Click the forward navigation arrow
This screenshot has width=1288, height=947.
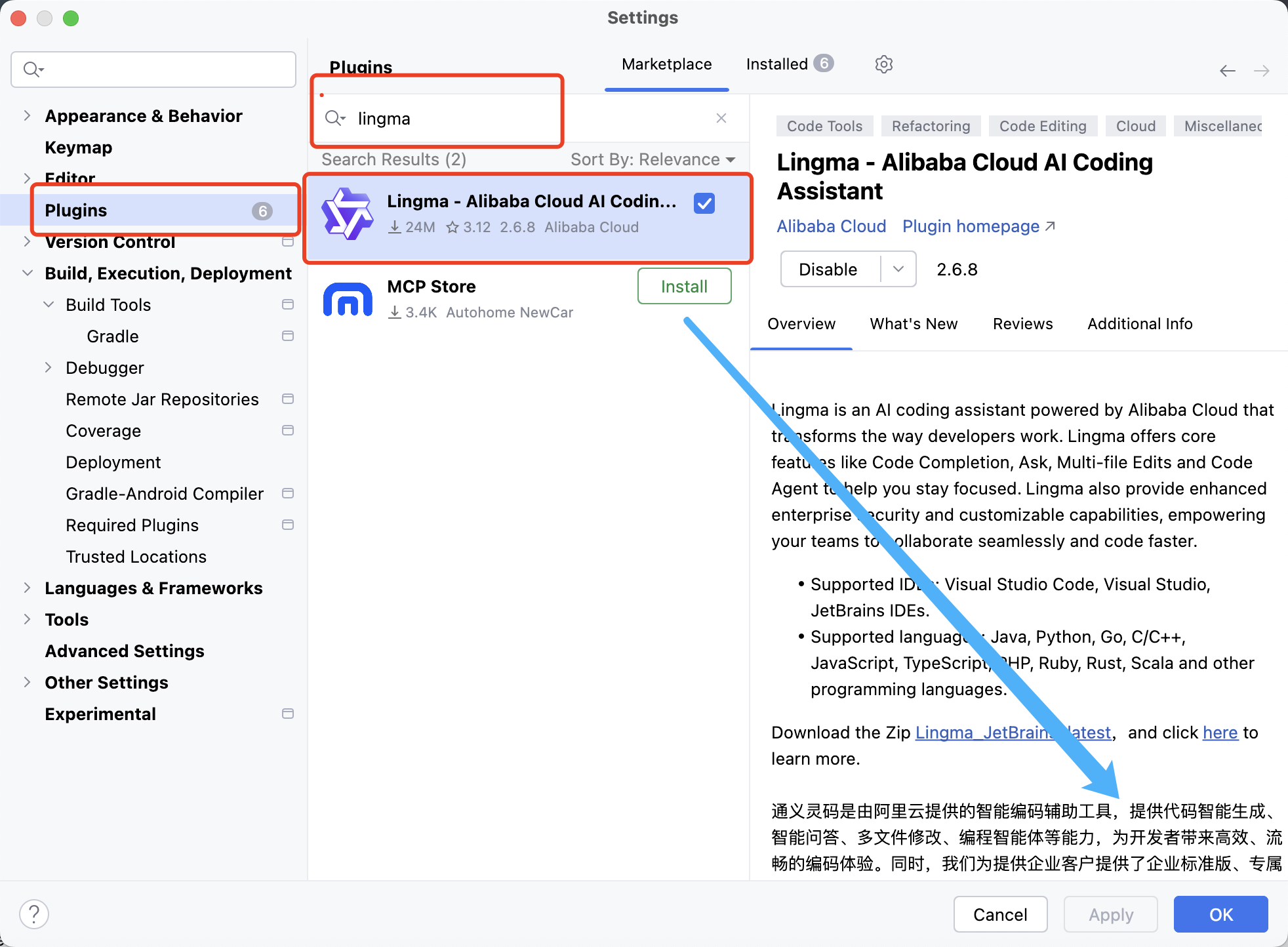click(1261, 71)
